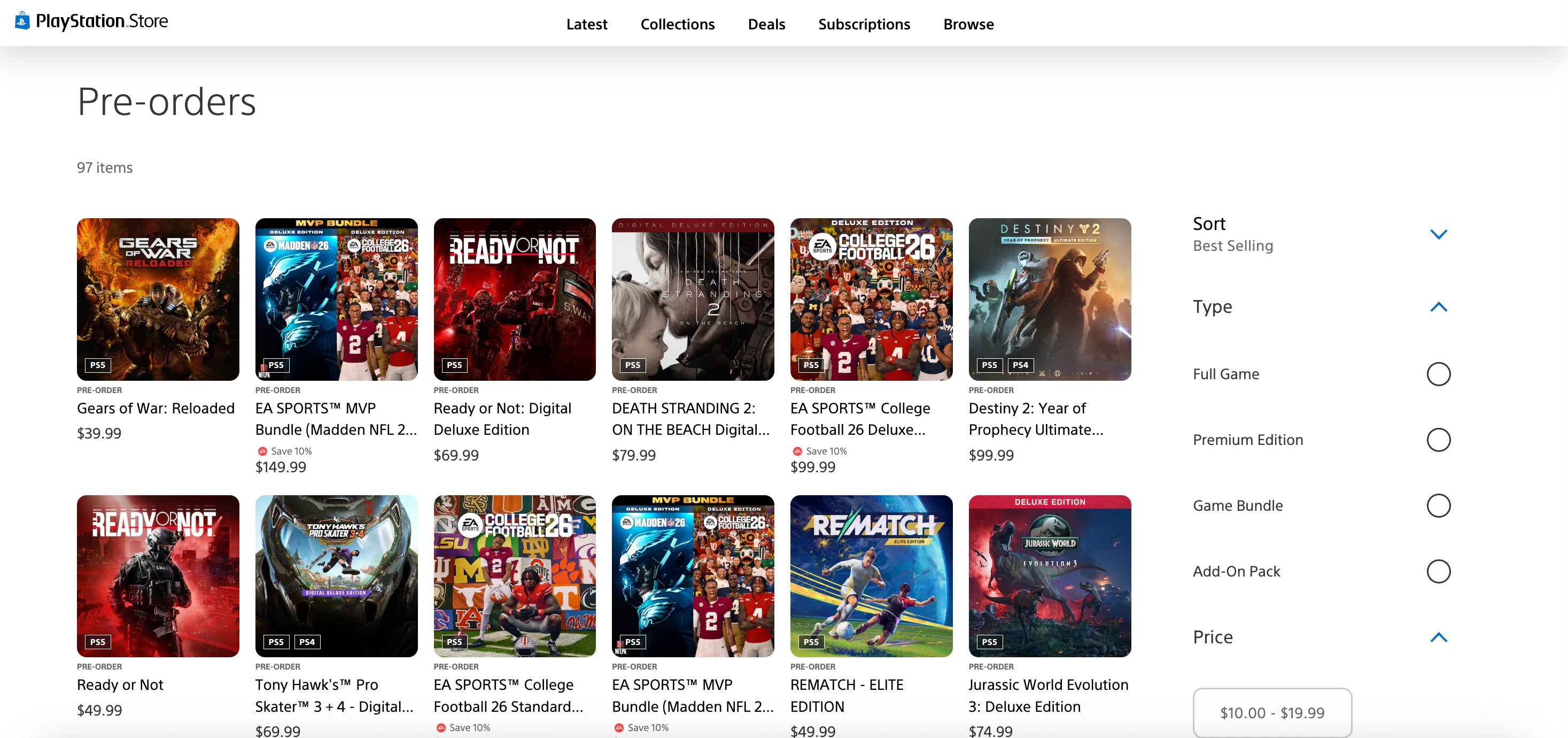Click the PlayStation Store logo icon
Image resolution: width=1568 pixels, height=738 pixels.
click(x=22, y=21)
